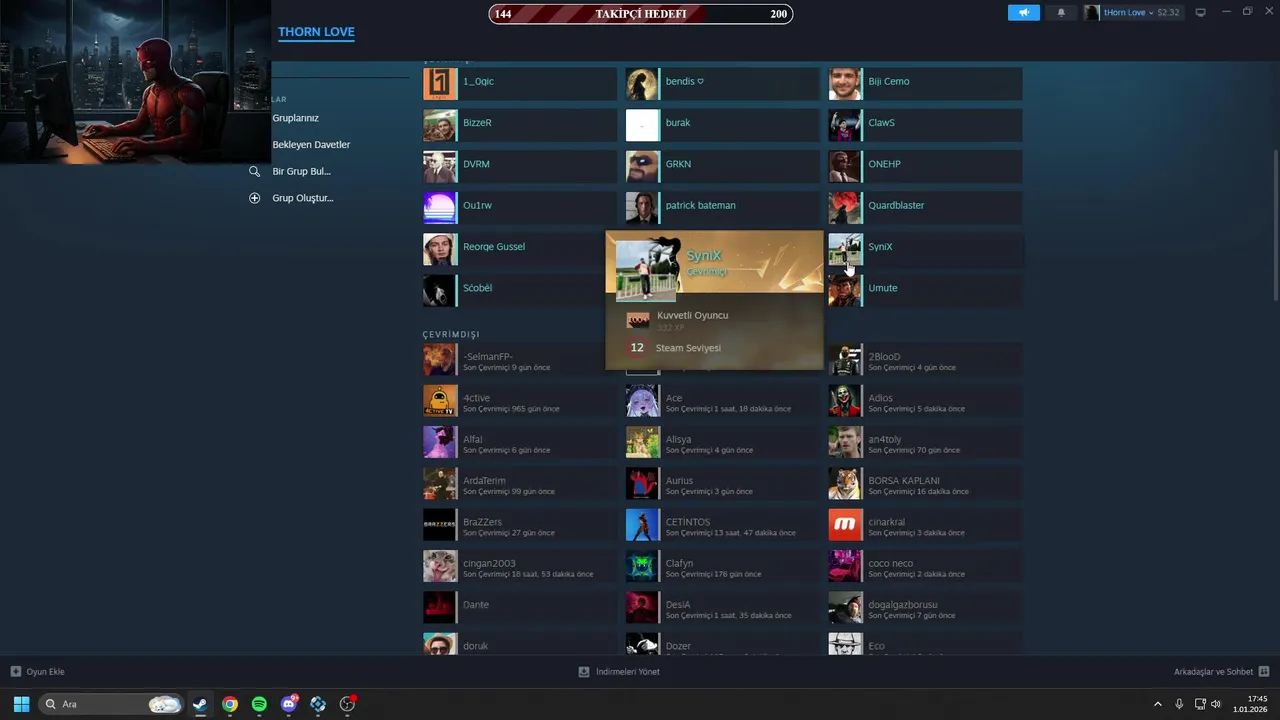1280x720 pixels.
Task: Switch to Big Picture mode icon
Action: 1201,13
